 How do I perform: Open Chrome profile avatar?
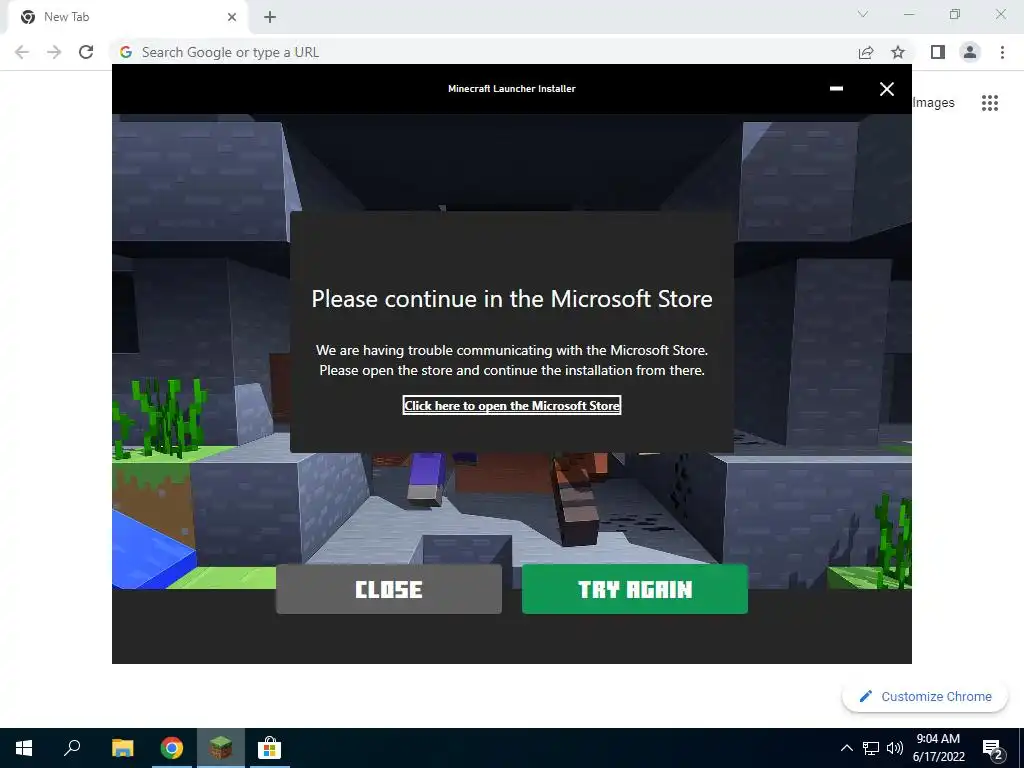970,52
